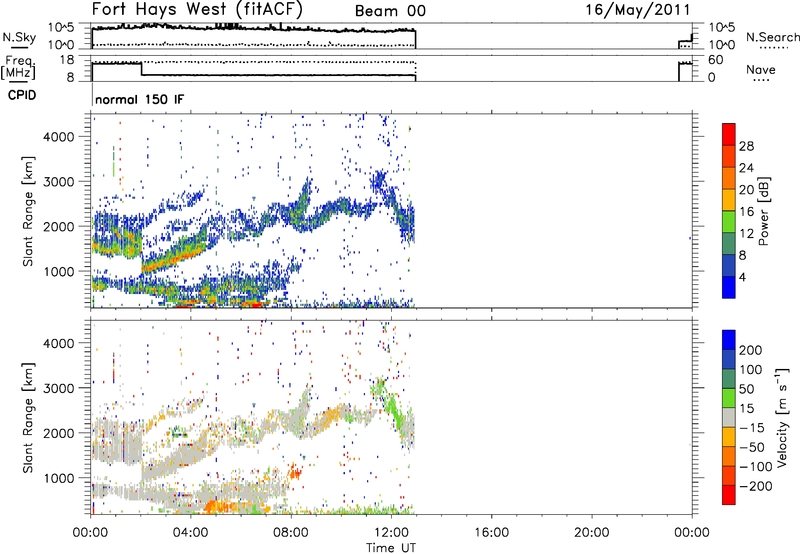Screen dimensions: 800x554
Task: Click '4000' on the power panel range axis
Action: [x=58, y=137]
